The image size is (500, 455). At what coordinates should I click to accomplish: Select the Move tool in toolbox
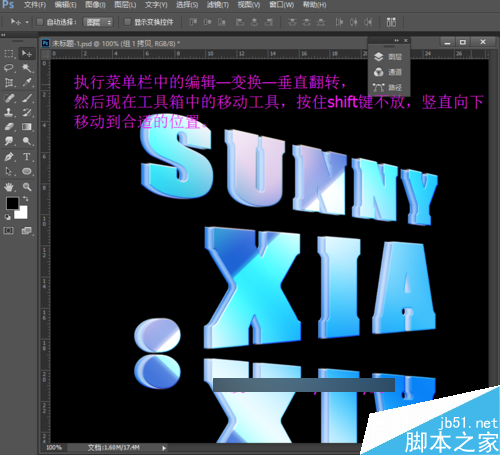27,54
